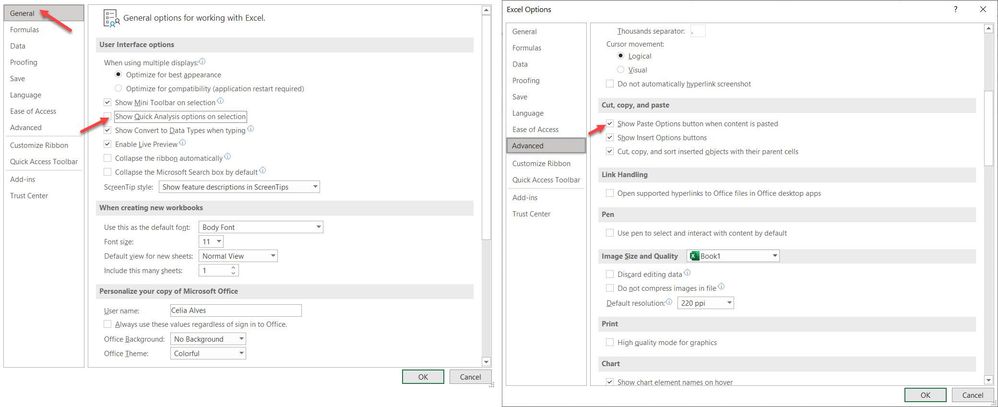Click info icon next to Show Mini Toolbar
This screenshot has height=407, width=998.
point(221,101)
